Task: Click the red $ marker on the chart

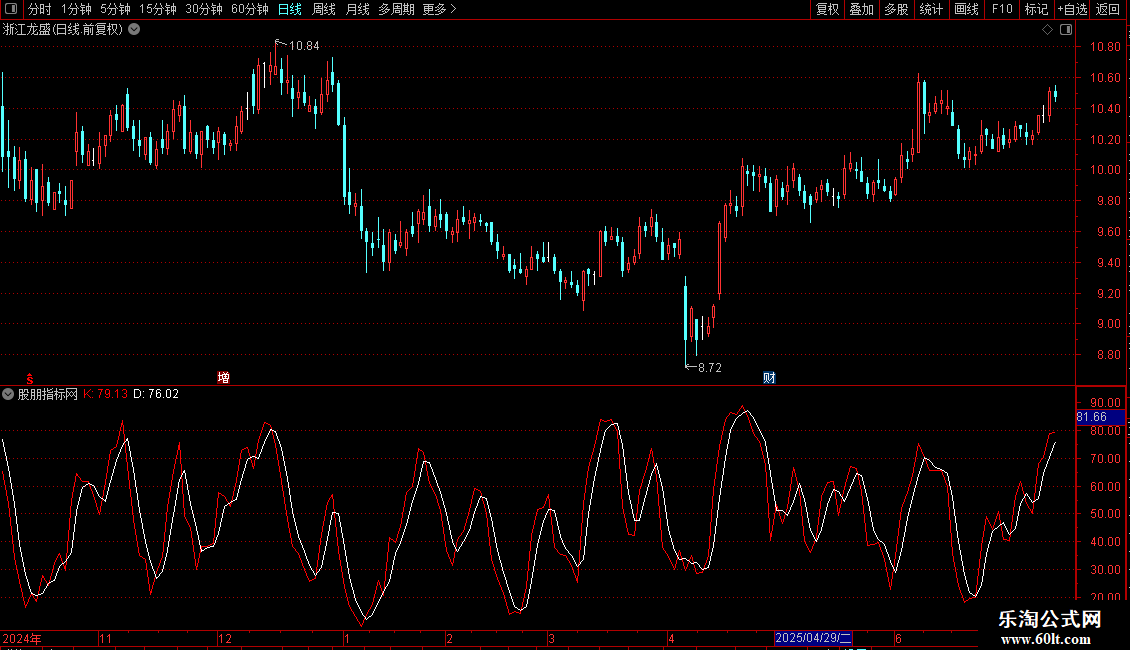Action: coord(30,378)
